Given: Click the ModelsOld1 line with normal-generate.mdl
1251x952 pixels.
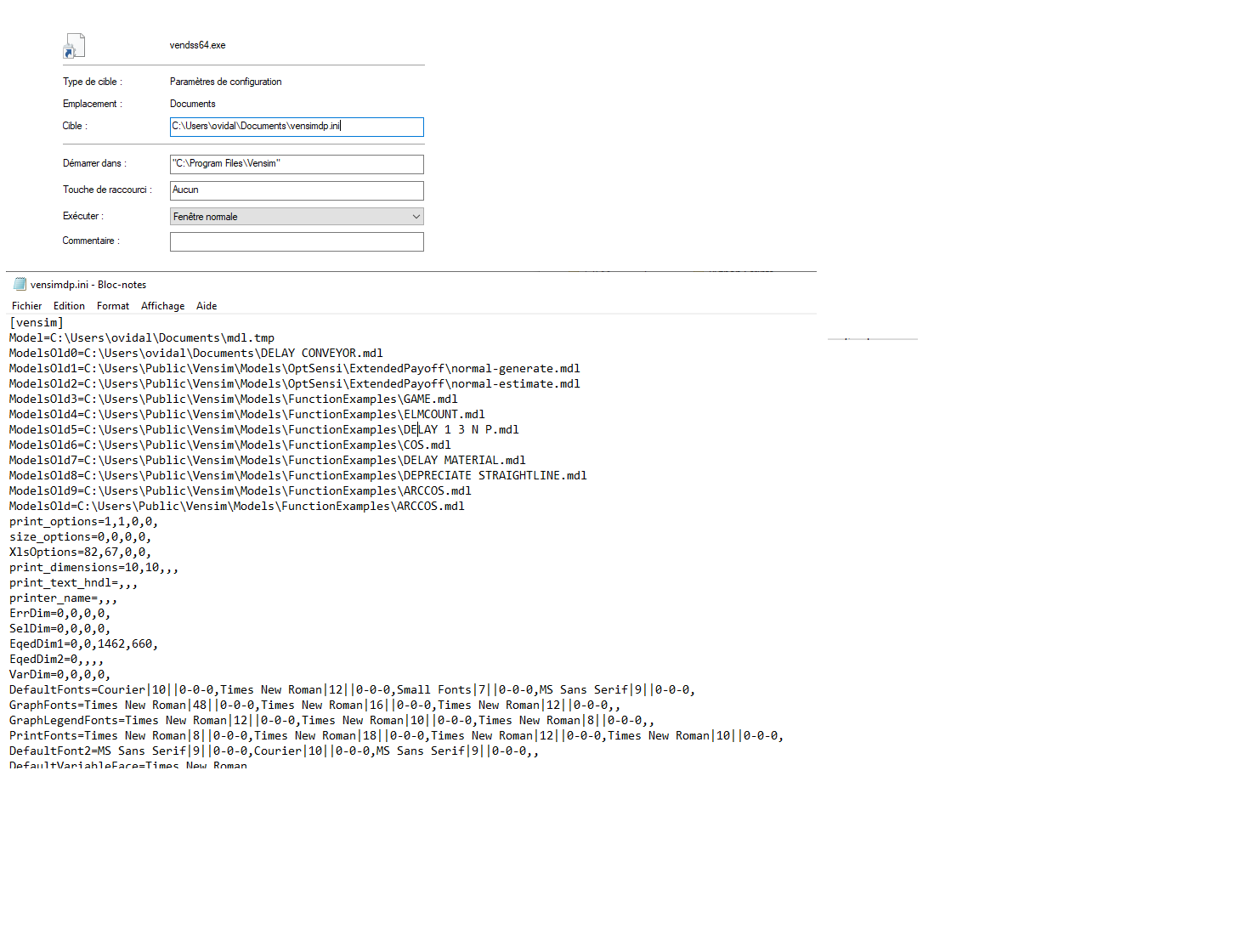Looking at the screenshot, I should pyautogui.click(x=295, y=369).
